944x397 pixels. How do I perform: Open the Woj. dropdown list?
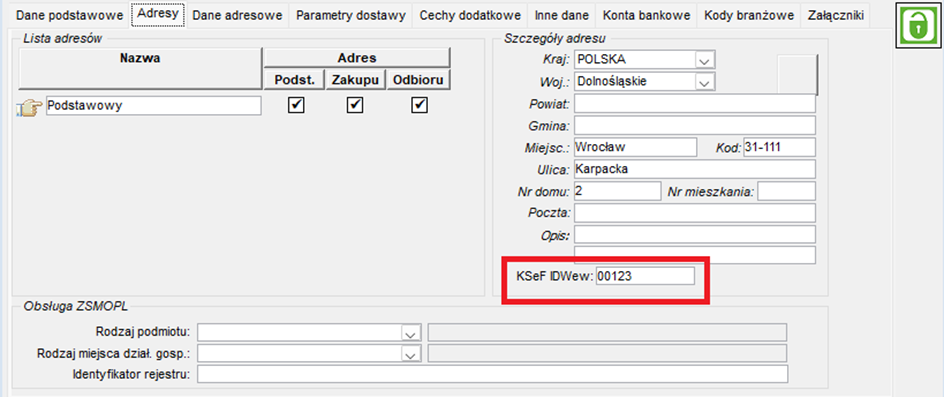(704, 81)
